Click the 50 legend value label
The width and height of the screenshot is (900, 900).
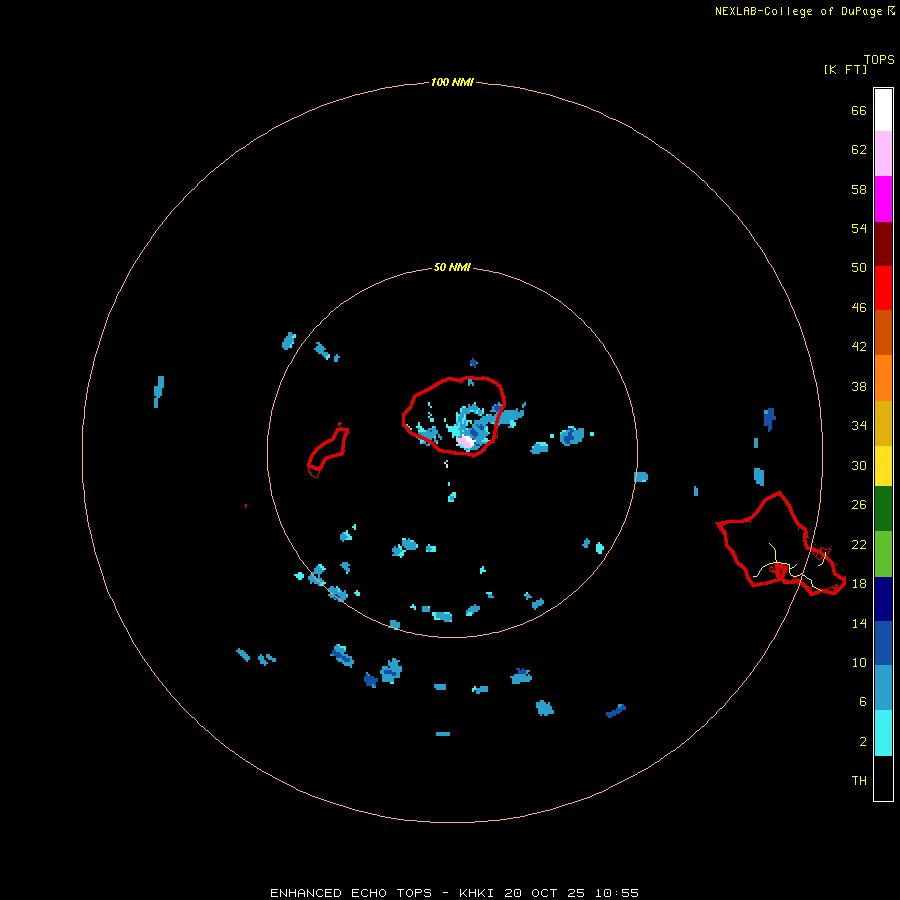point(859,267)
